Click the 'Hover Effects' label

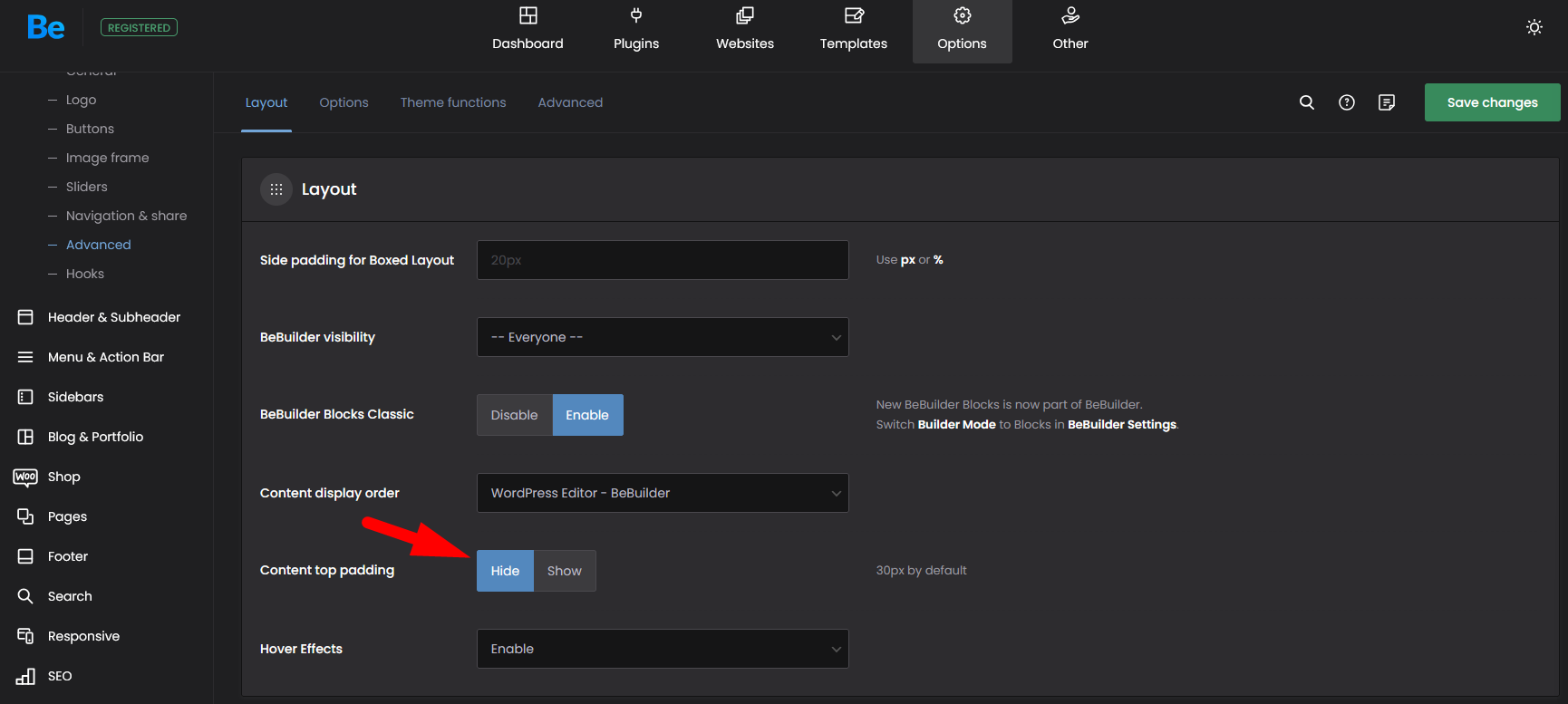point(301,649)
